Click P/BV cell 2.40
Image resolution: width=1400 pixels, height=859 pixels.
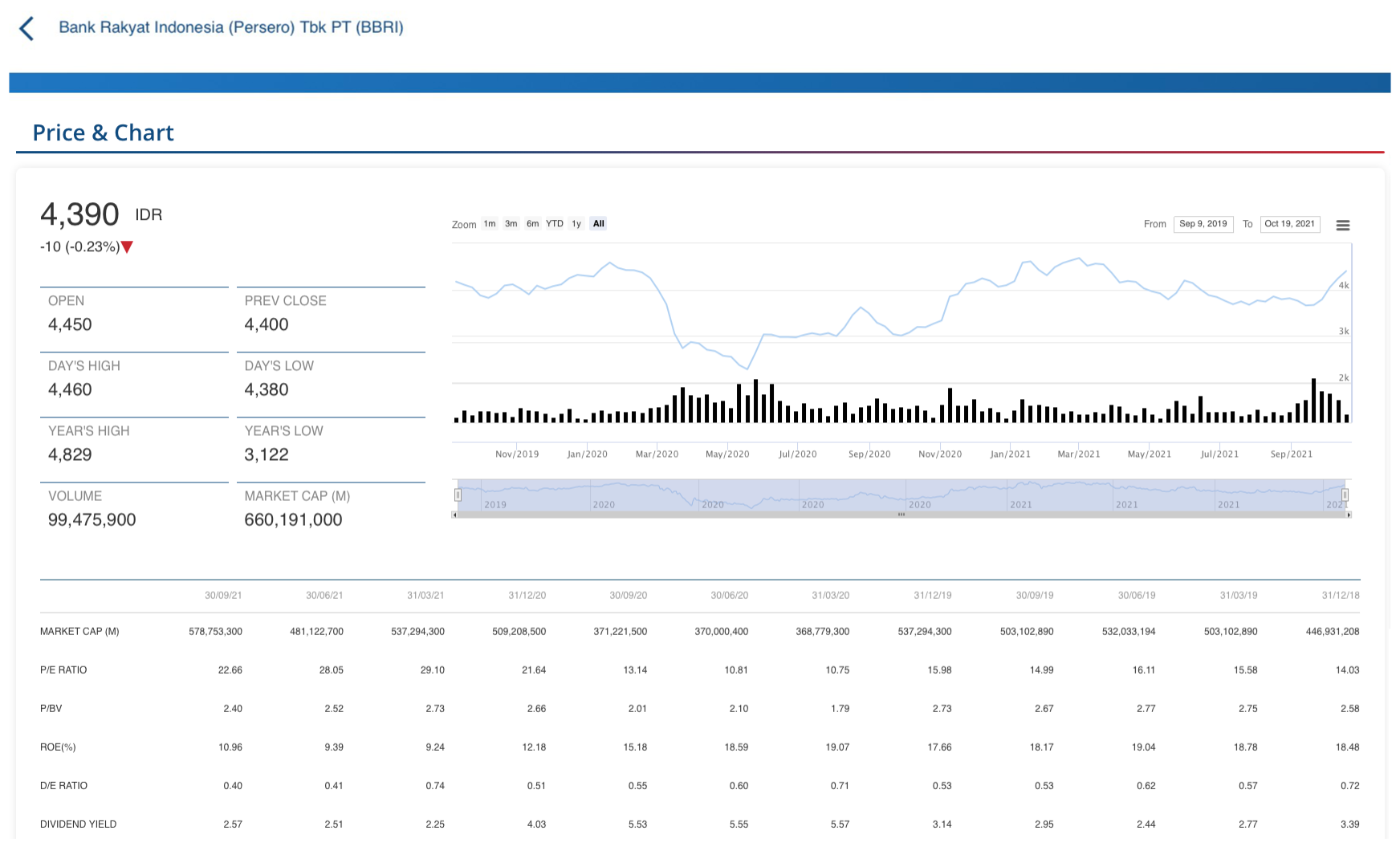point(233,709)
